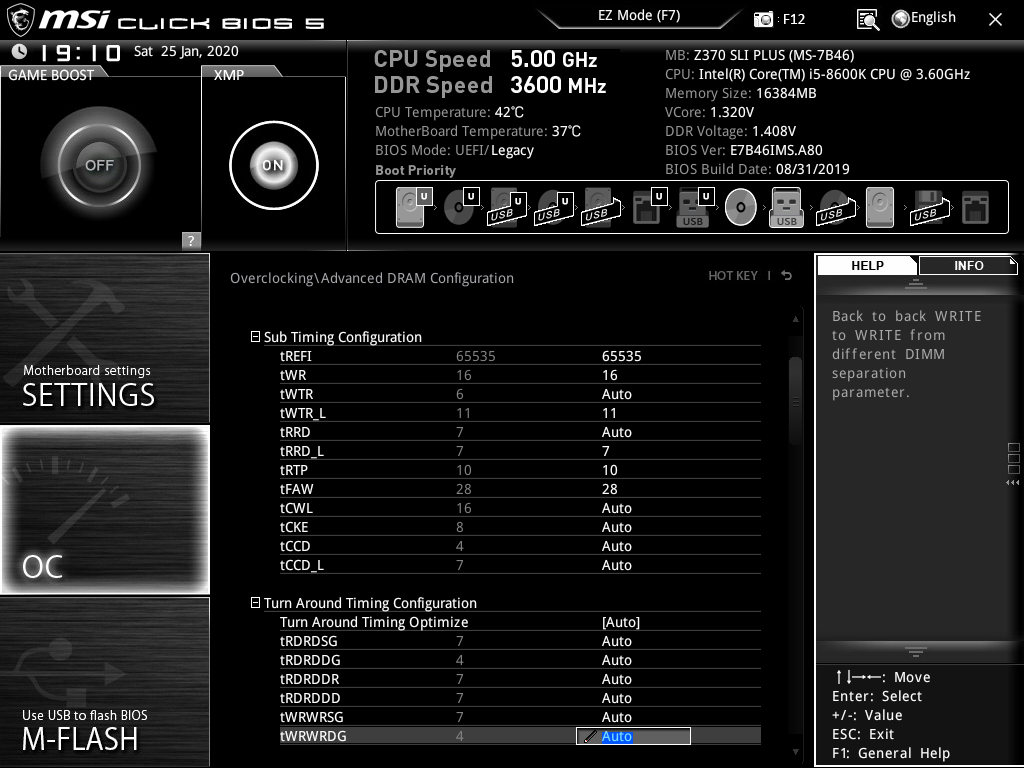Open Turn Around Timing Optimize [Auto] dropdown
1024x768 pixels.
coord(620,622)
